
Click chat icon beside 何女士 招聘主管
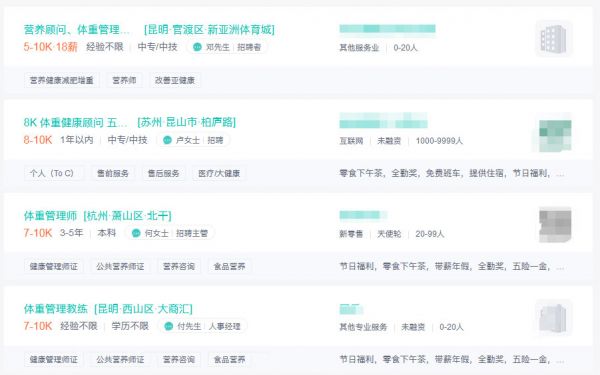pos(136,233)
